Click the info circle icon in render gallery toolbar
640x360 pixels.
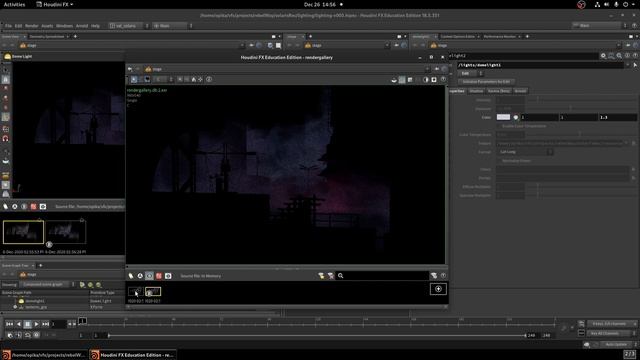click(x=209, y=80)
